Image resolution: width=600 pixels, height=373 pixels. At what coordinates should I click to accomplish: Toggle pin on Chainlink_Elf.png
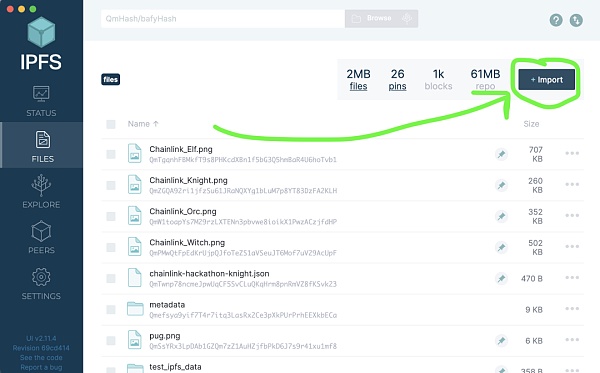tap(501, 154)
